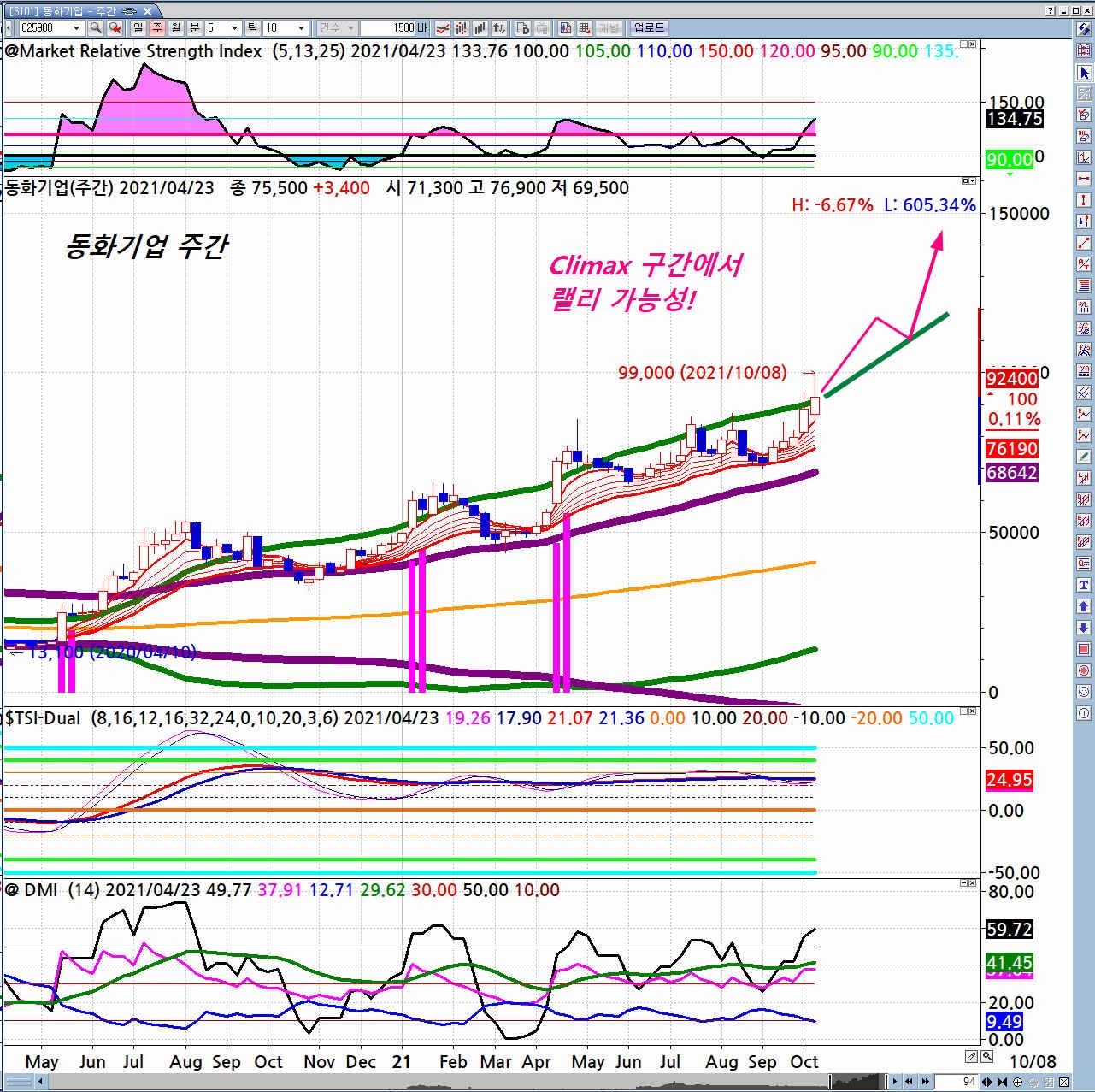Click the candlestick chart style toolbar icon

coord(462,28)
